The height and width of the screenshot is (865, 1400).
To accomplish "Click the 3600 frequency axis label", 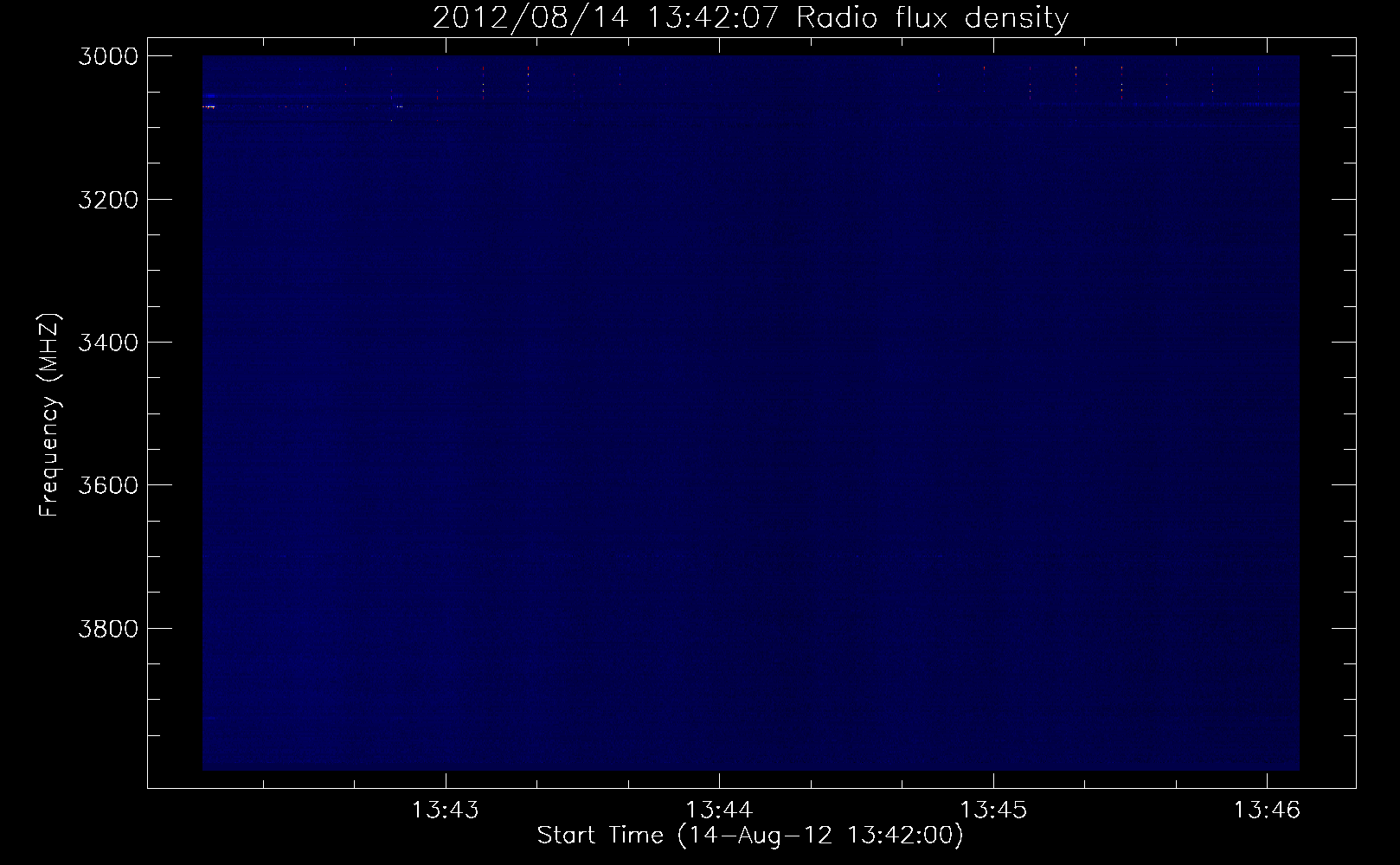I will (107, 484).
